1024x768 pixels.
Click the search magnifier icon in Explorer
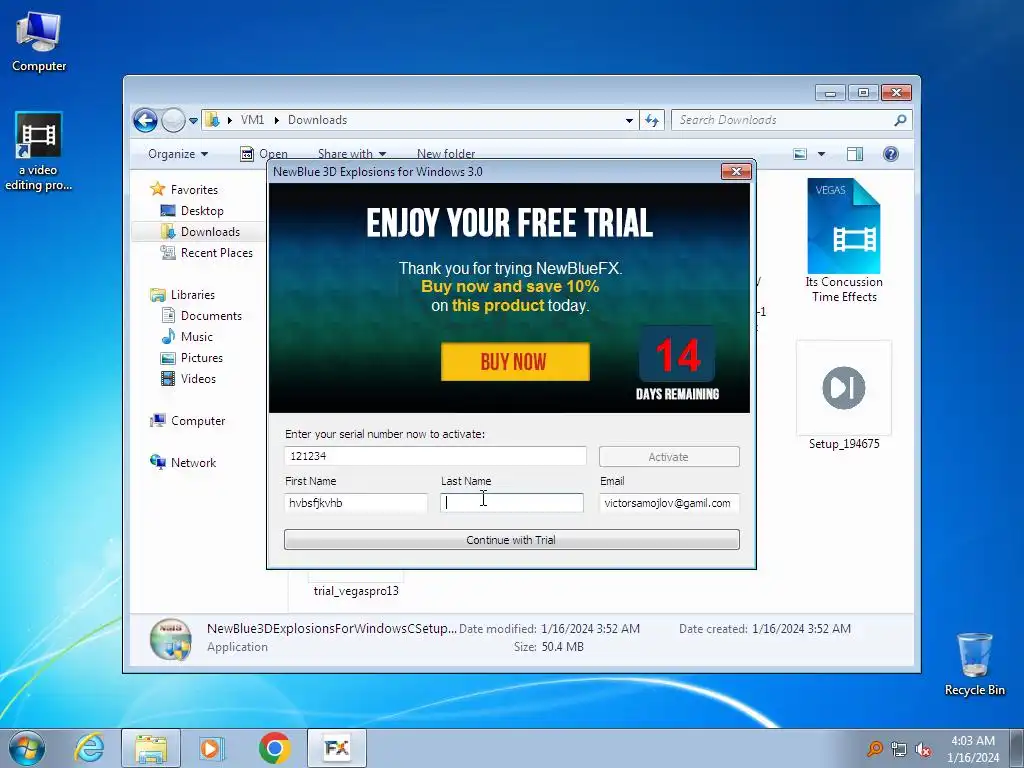(x=901, y=120)
